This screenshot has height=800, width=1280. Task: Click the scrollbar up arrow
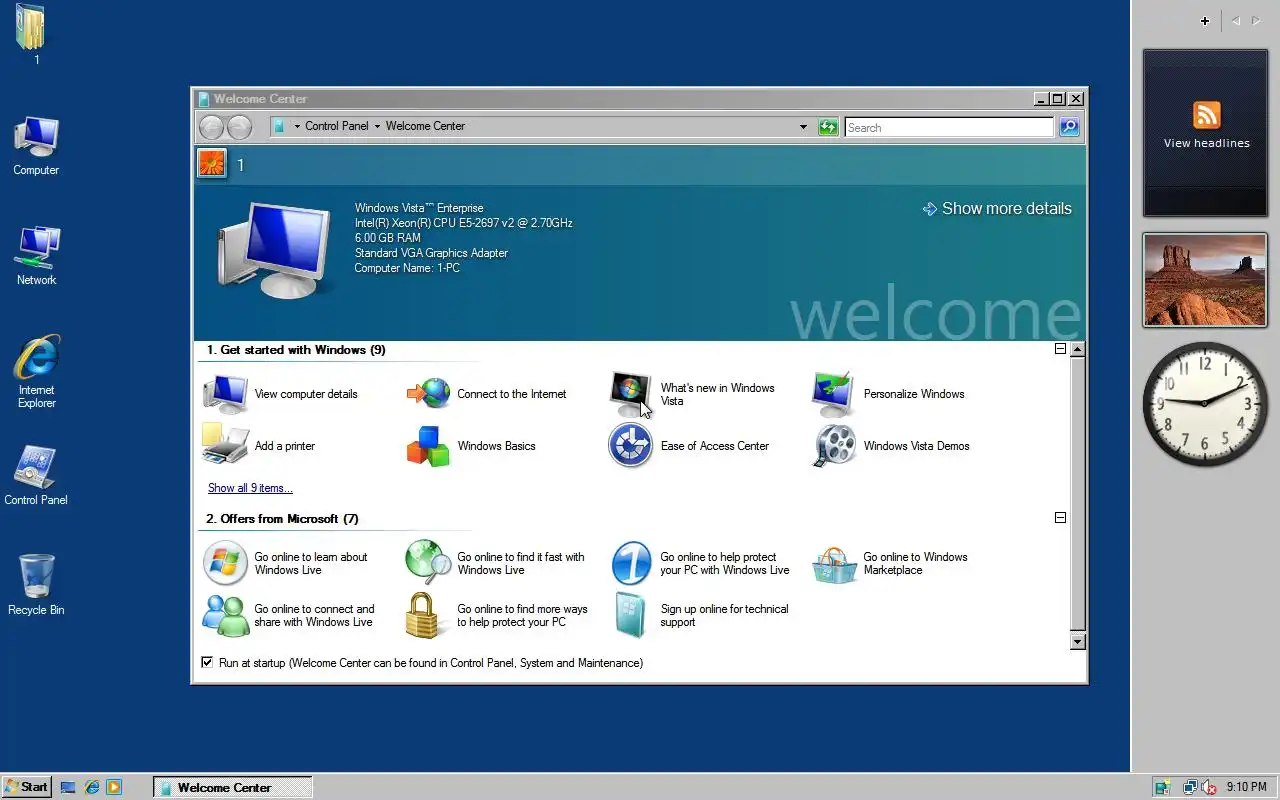(1077, 350)
